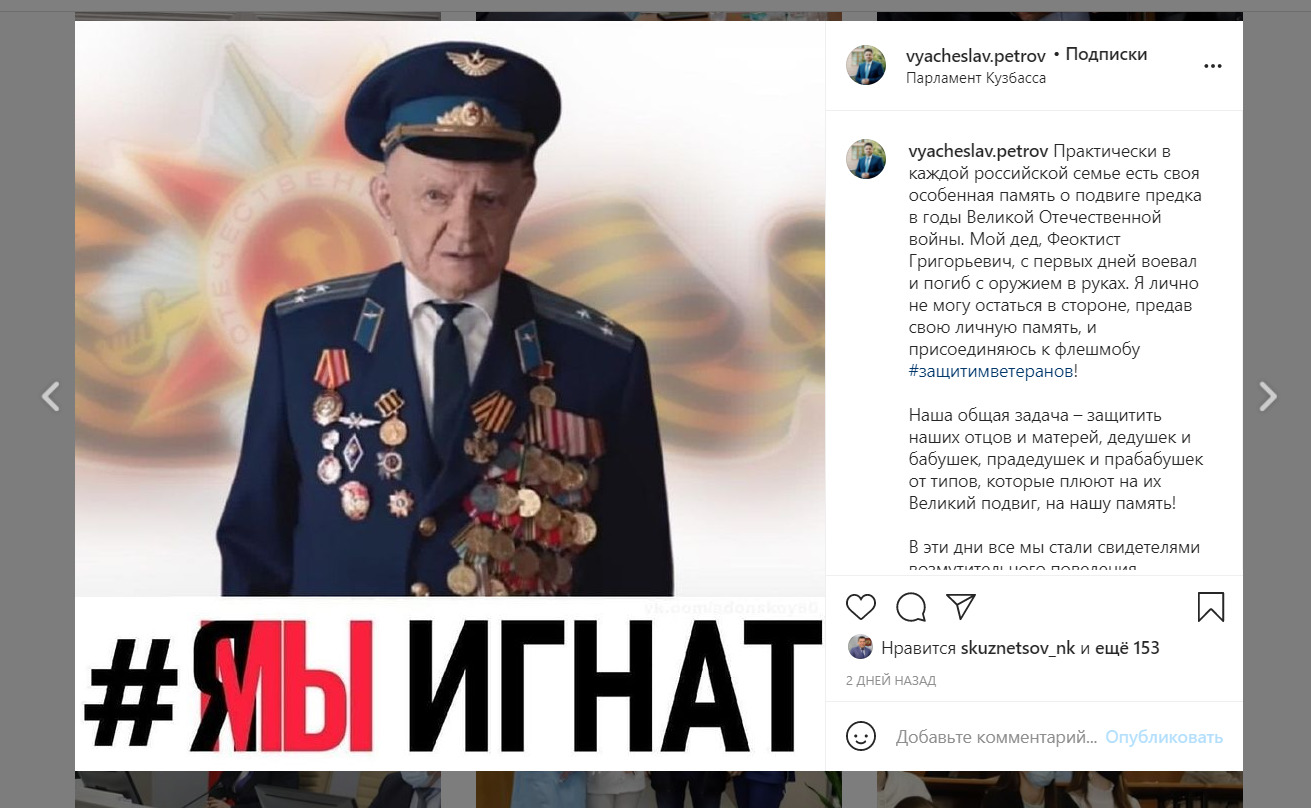Open the three-dot more options menu

(x=1213, y=66)
